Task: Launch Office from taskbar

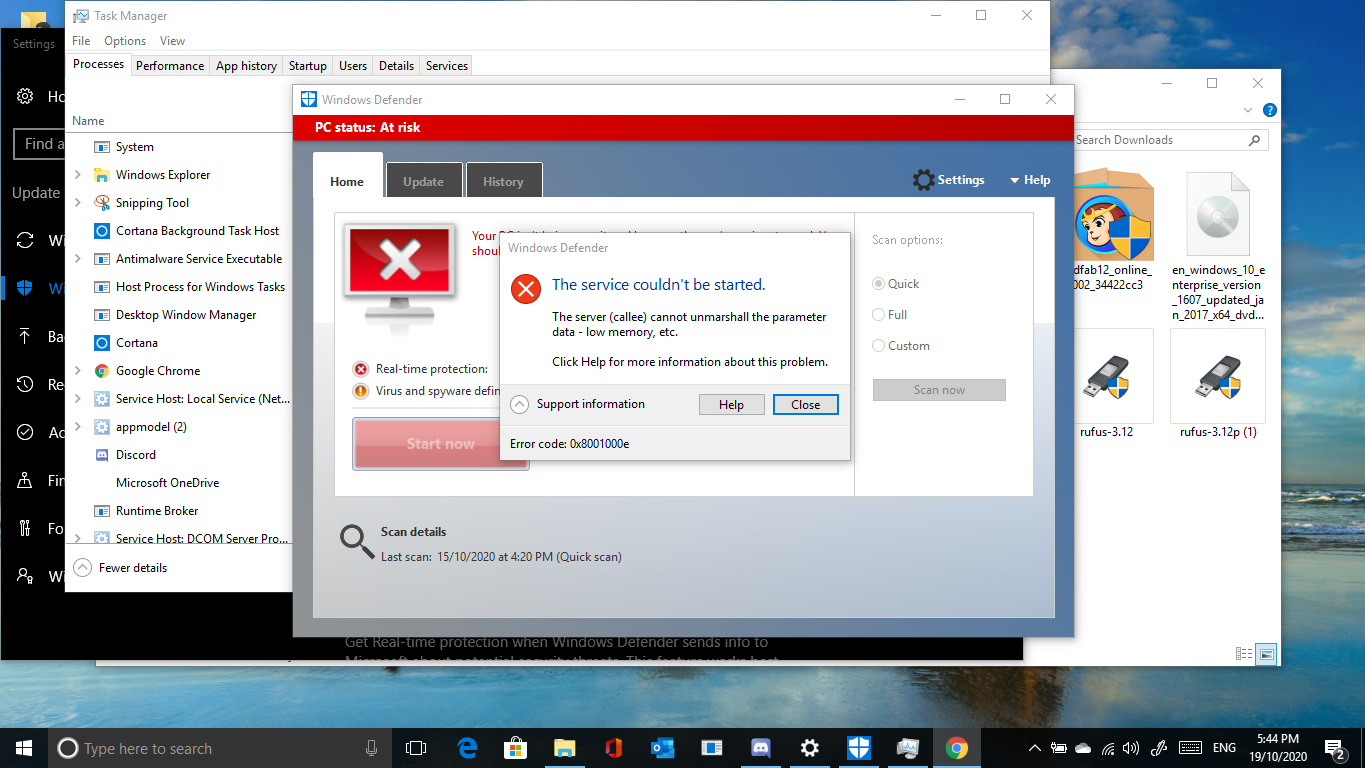Action: [x=614, y=748]
